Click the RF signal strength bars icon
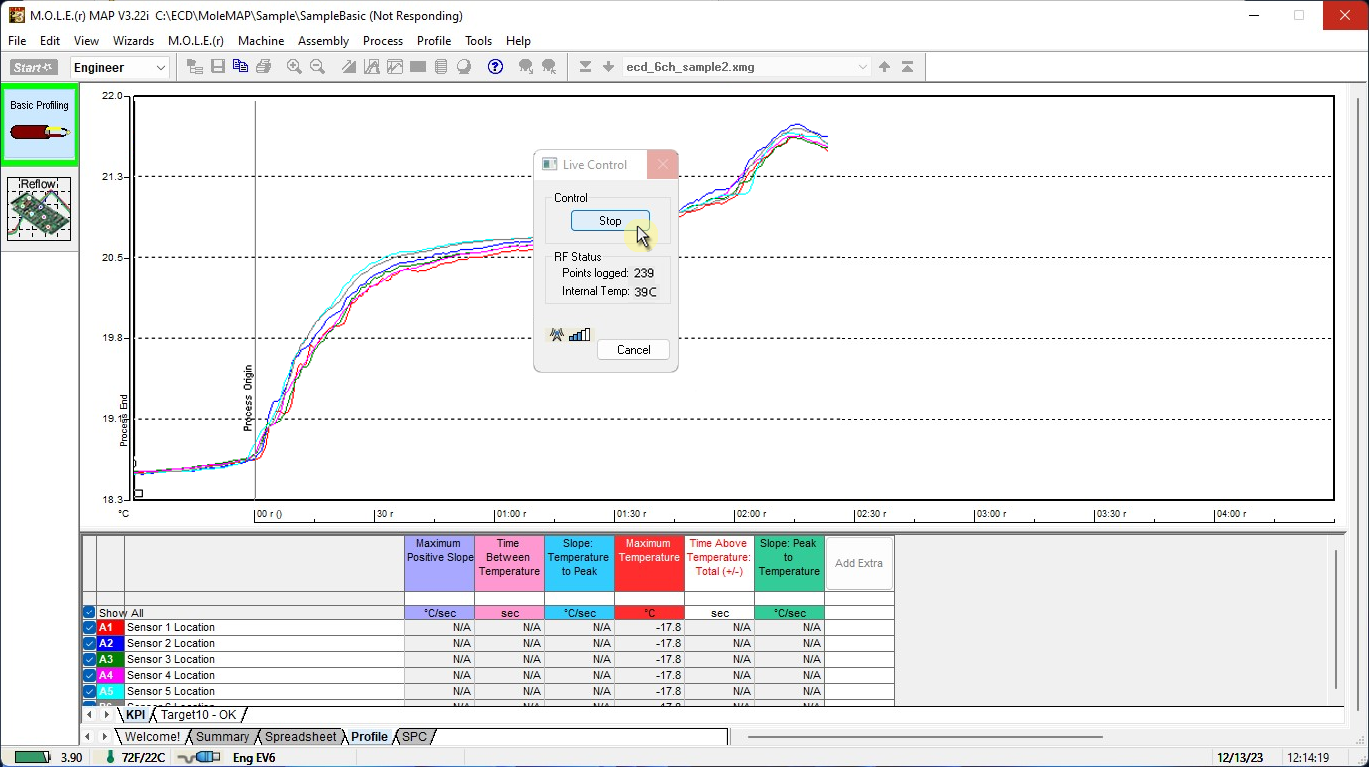 (579, 334)
